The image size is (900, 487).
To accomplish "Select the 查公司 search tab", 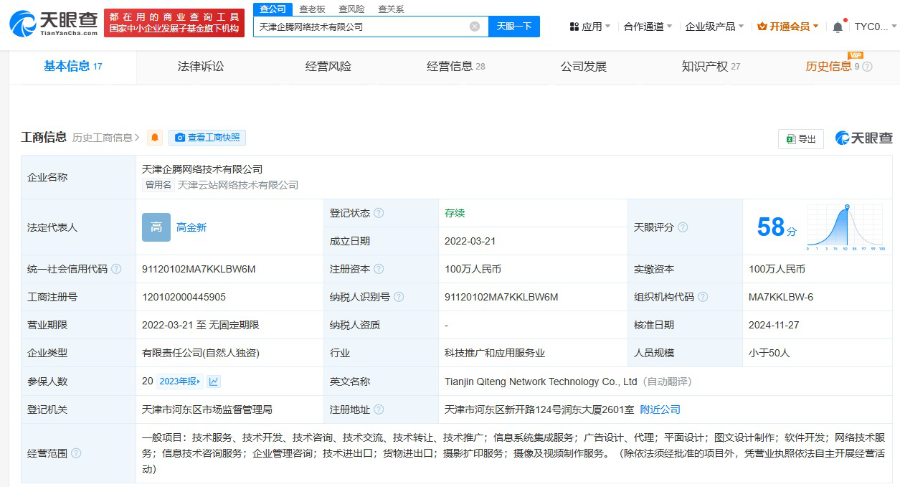I will [273, 9].
